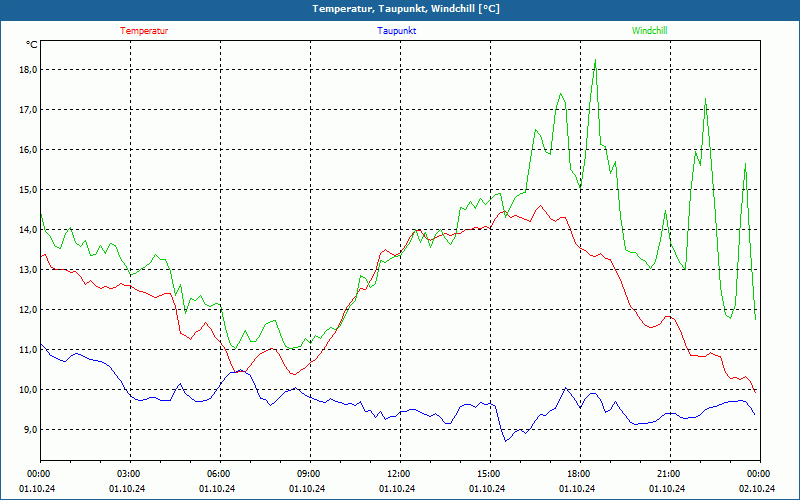Screen dimensions: 800x500
Task: Click the 13,0 y-axis value
Action: 30,270
